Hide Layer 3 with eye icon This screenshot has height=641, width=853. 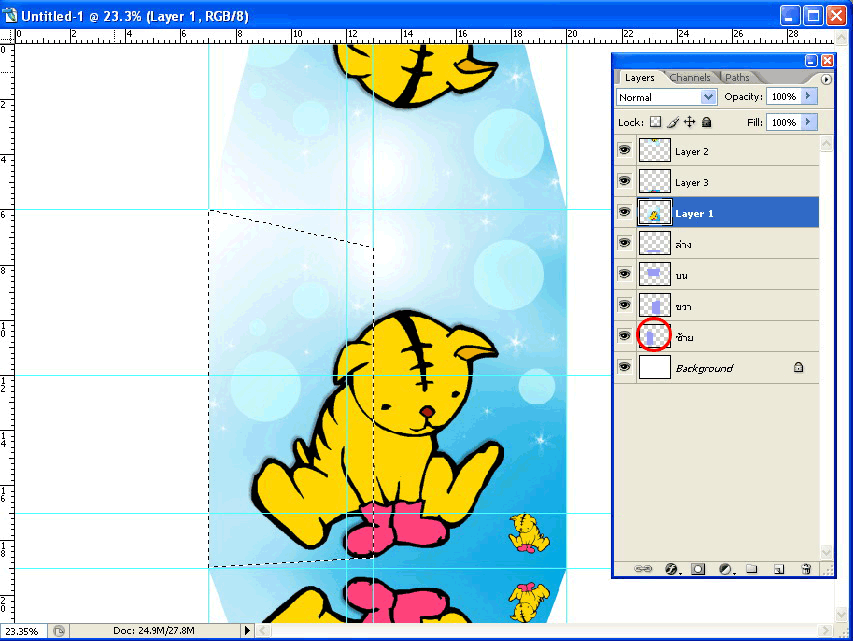625,181
